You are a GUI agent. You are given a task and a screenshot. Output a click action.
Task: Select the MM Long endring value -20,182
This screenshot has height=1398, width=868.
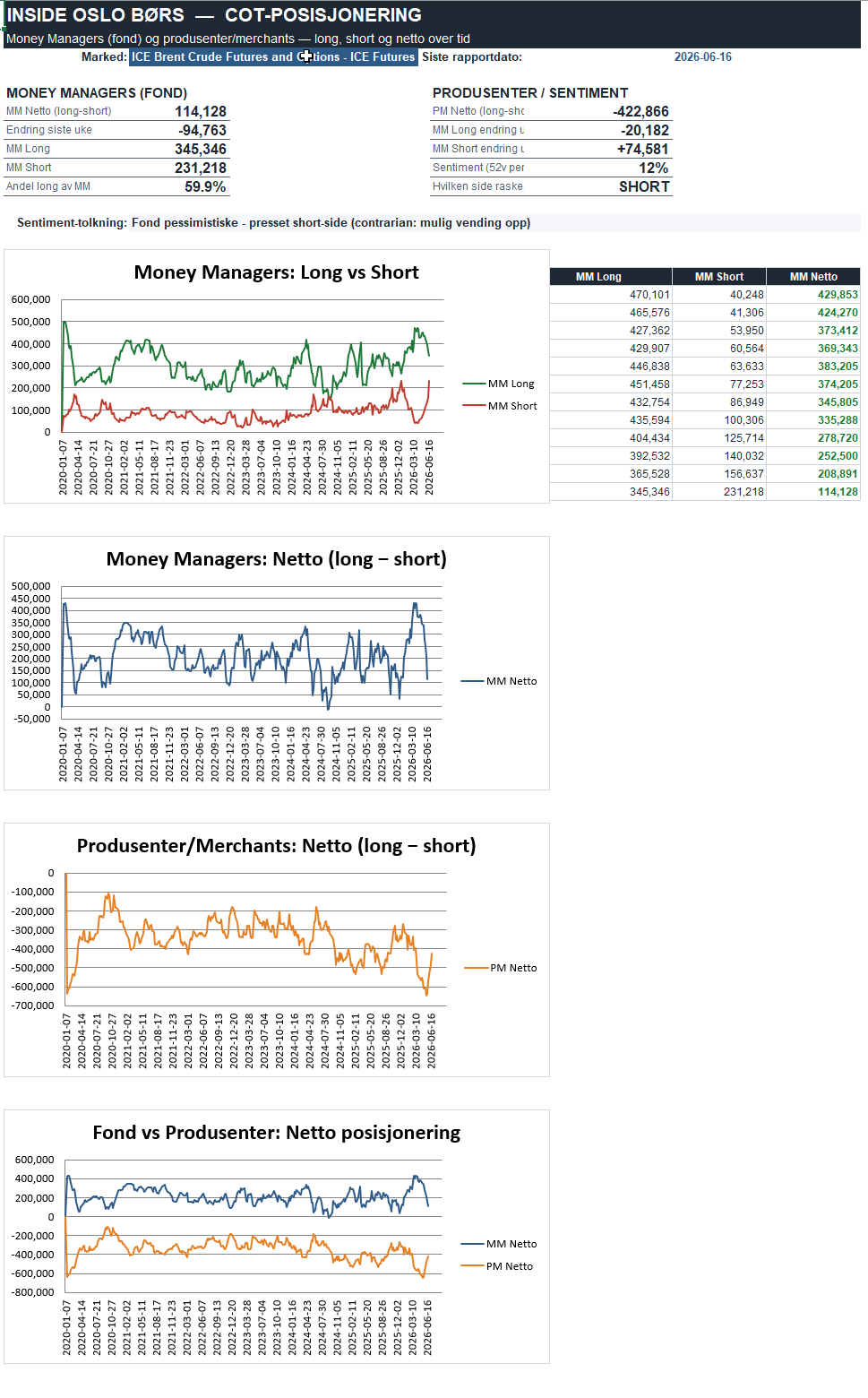(645, 130)
